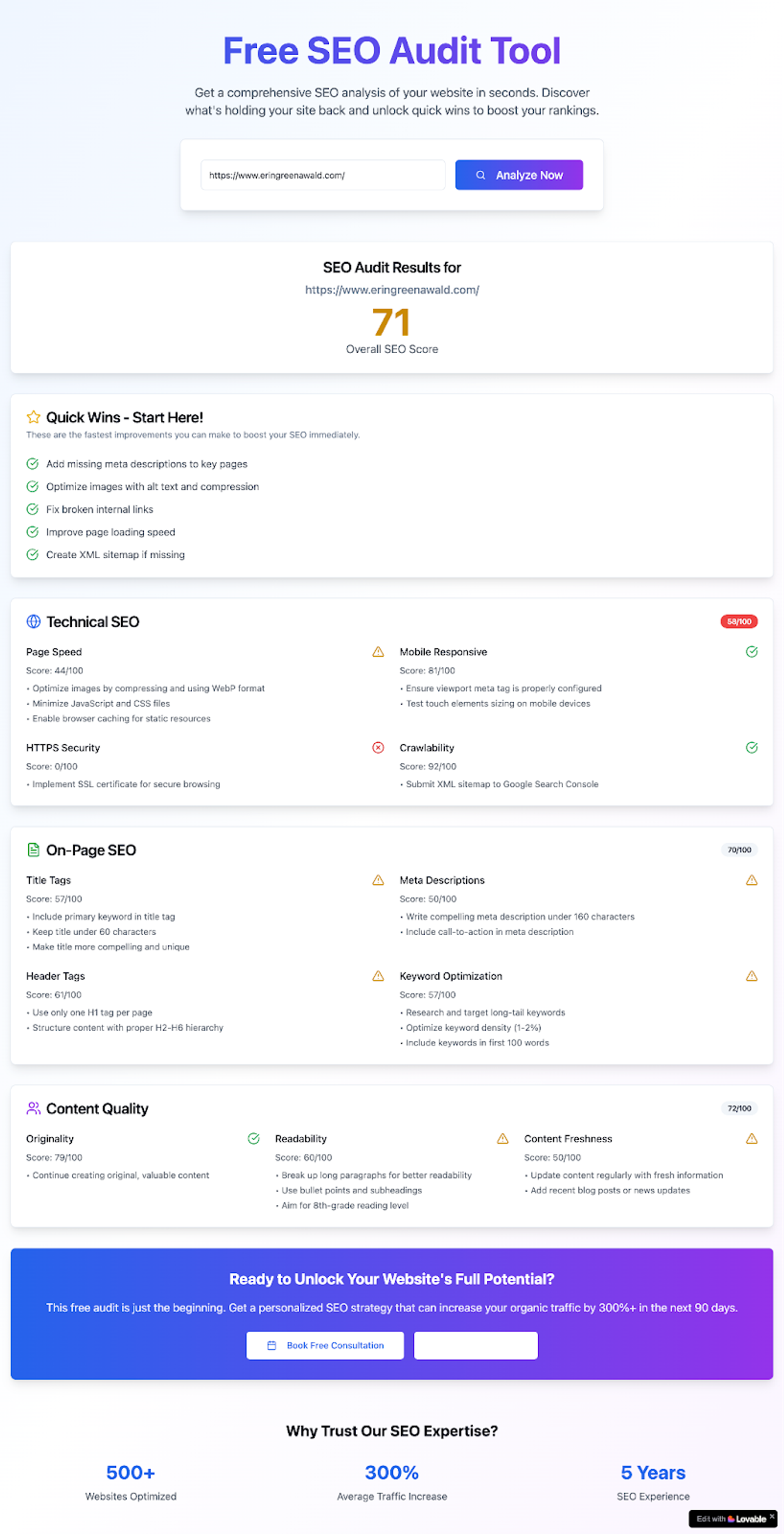Screen dimensions: 784x1534
Task: Click the check beside Create XML sitemap
Action: (33, 554)
